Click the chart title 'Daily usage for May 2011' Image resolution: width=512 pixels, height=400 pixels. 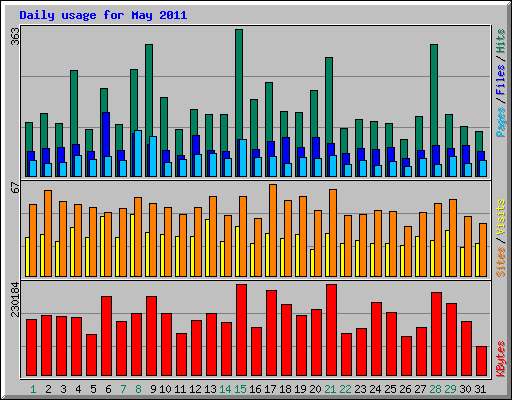pos(103,15)
